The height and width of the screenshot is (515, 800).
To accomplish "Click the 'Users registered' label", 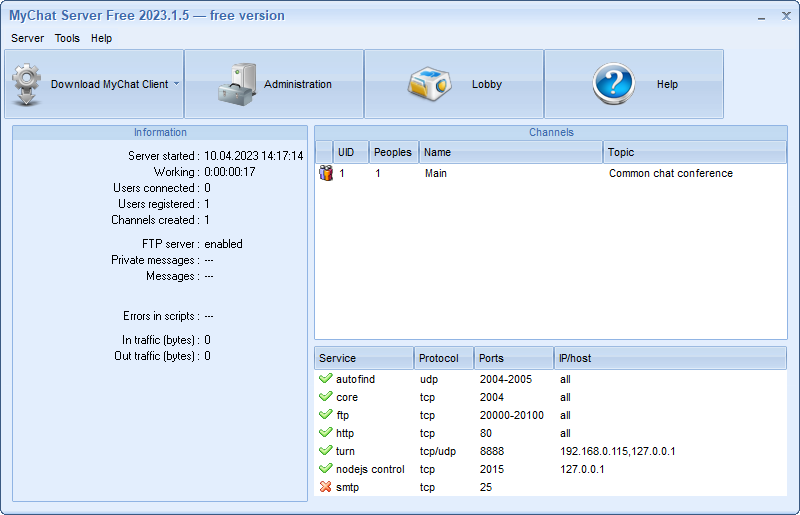I will 159,204.
